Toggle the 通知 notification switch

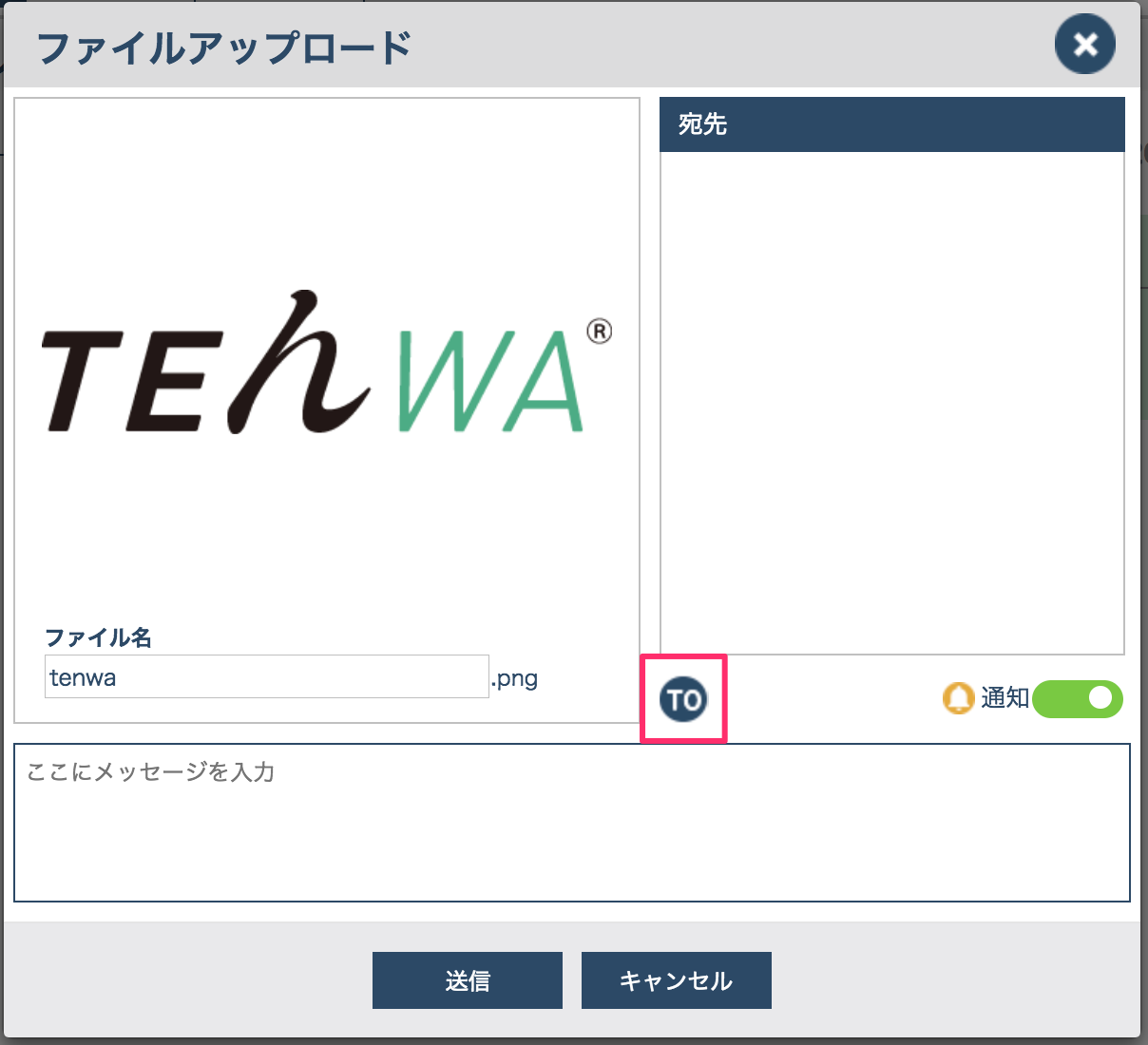pyautogui.click(x=1078, y=699)
